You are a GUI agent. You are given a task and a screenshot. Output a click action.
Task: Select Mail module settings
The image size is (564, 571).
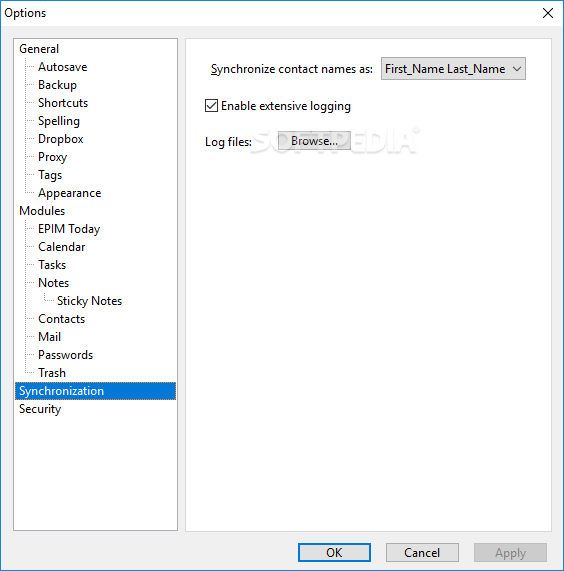click(50, 337)
